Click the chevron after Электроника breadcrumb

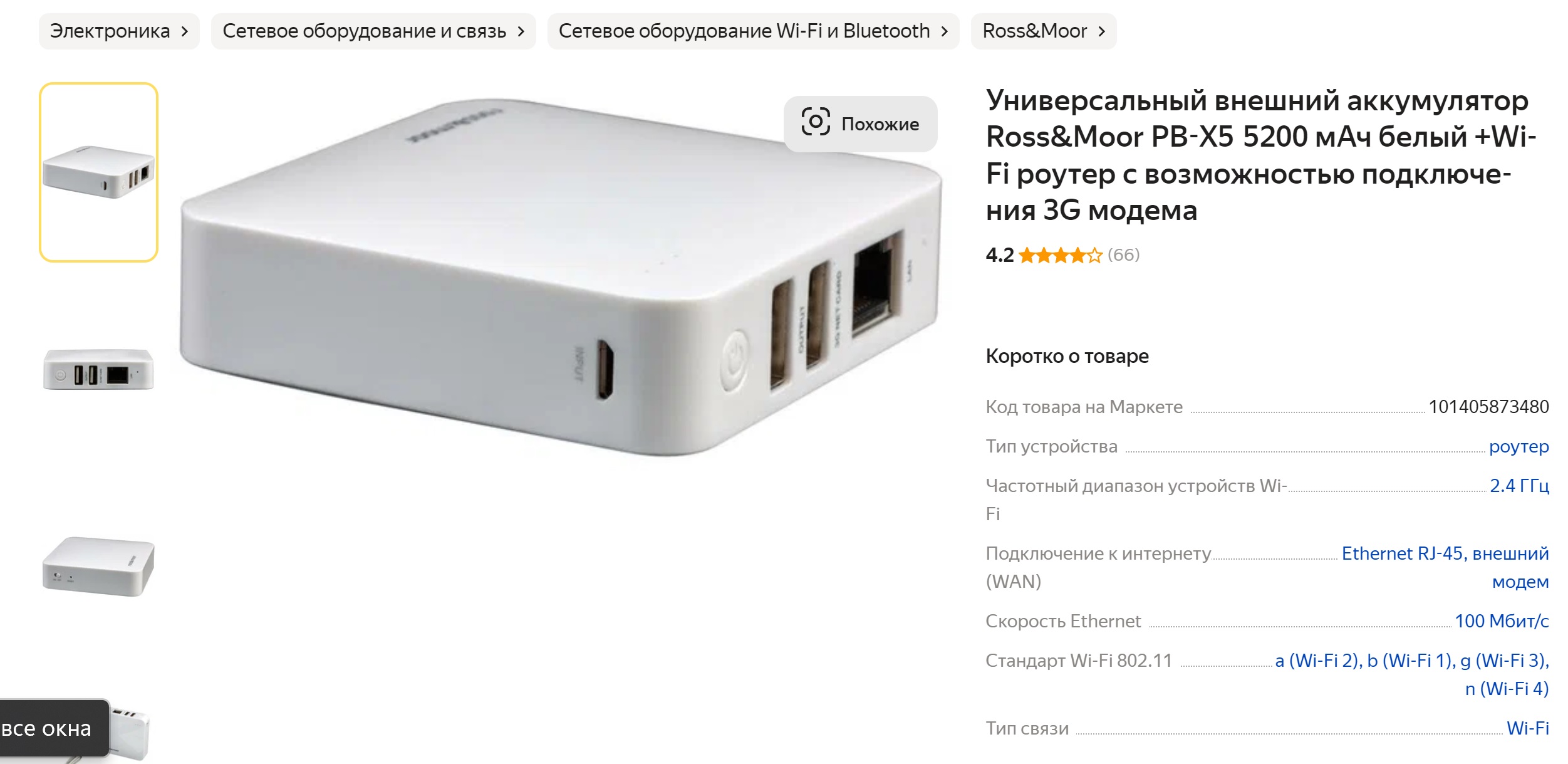click(184, 31)
